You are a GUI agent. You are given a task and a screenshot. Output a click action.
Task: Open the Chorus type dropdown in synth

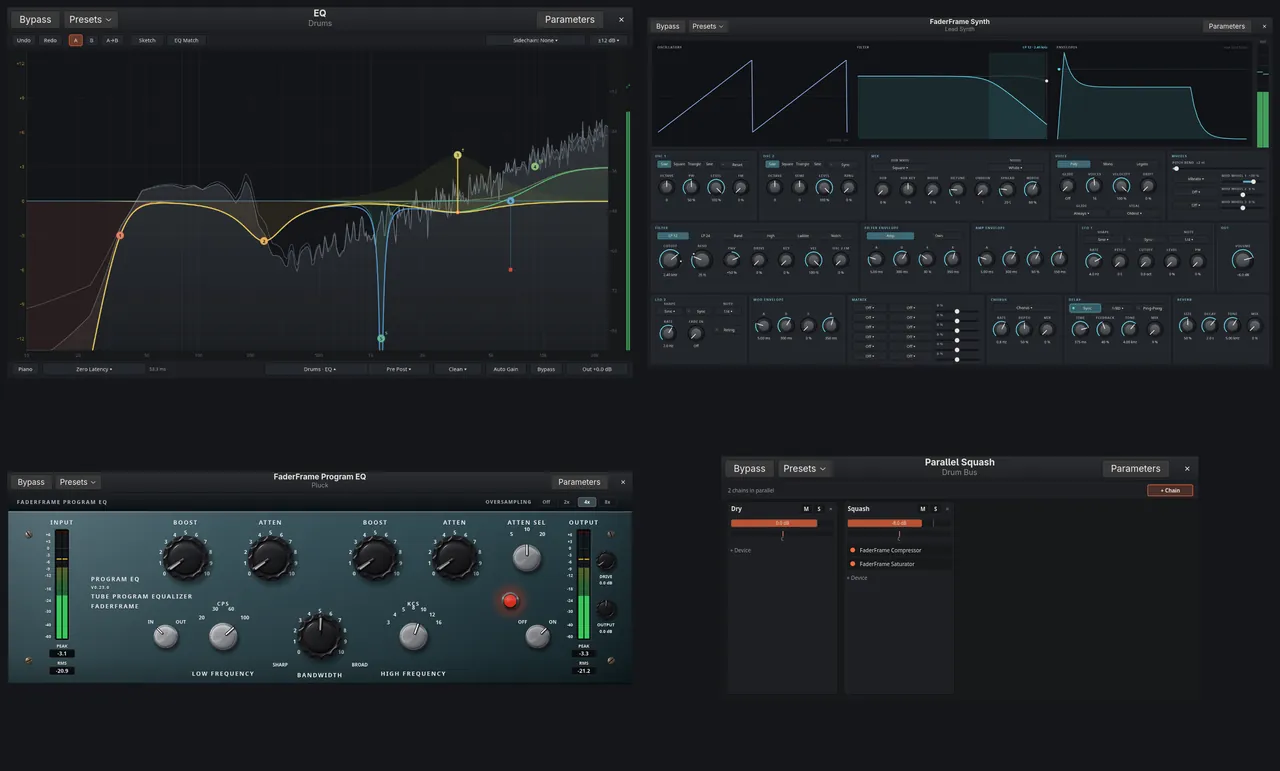[1024, 307]
